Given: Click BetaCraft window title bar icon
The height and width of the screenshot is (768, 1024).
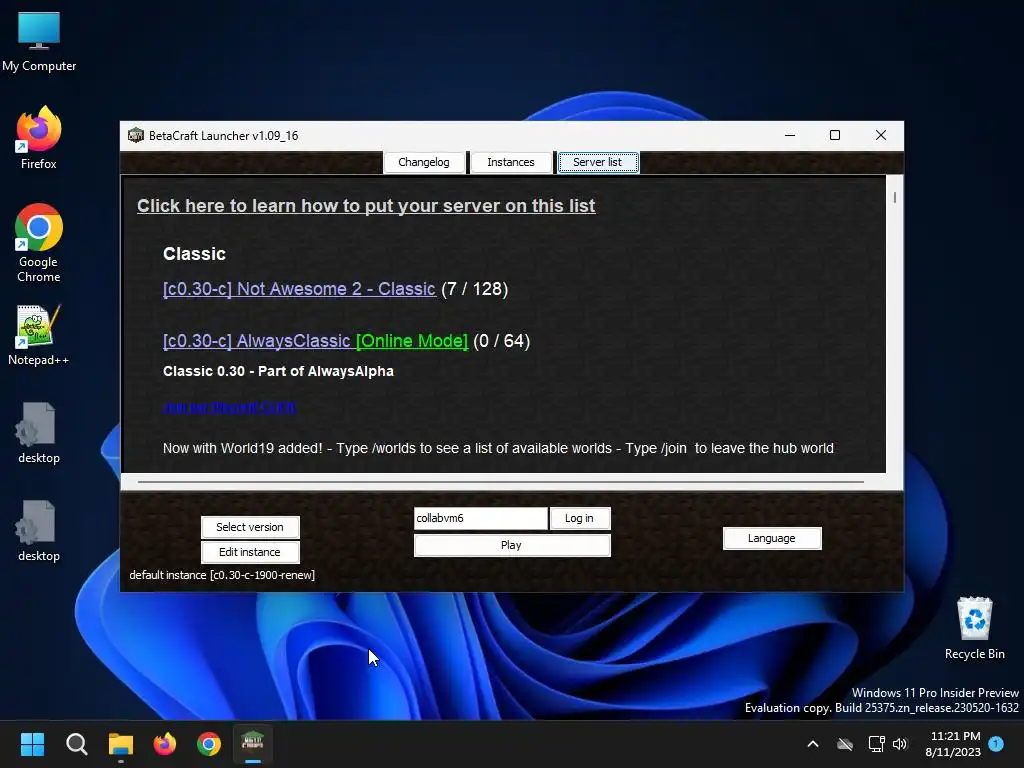Looking at the screenshot, I should click(136, 135).
